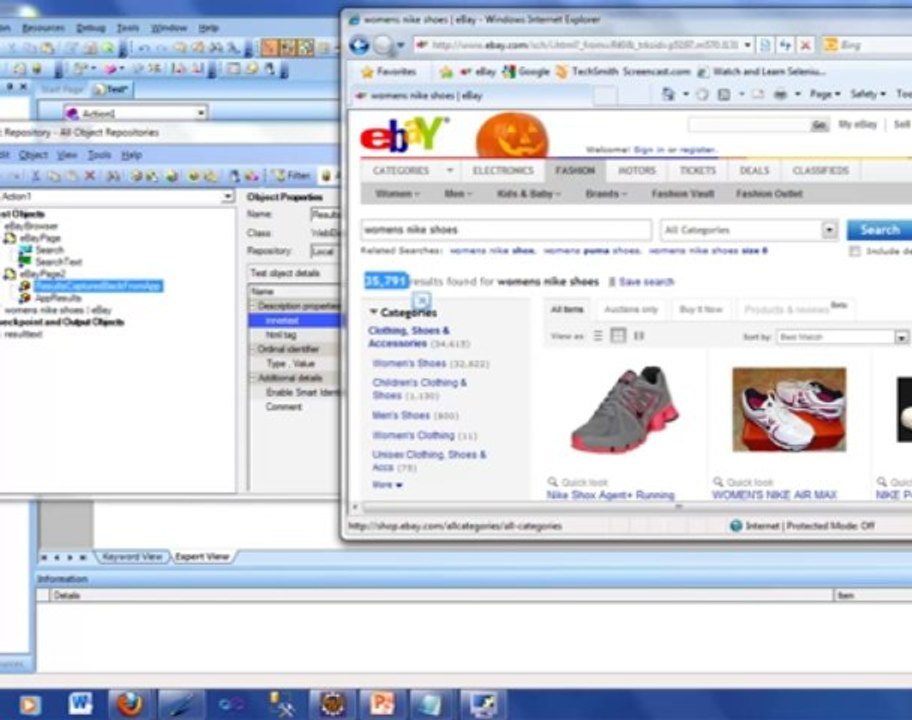
Task: Open the Google favorites bar shortcut
Action: click(526, 72)
